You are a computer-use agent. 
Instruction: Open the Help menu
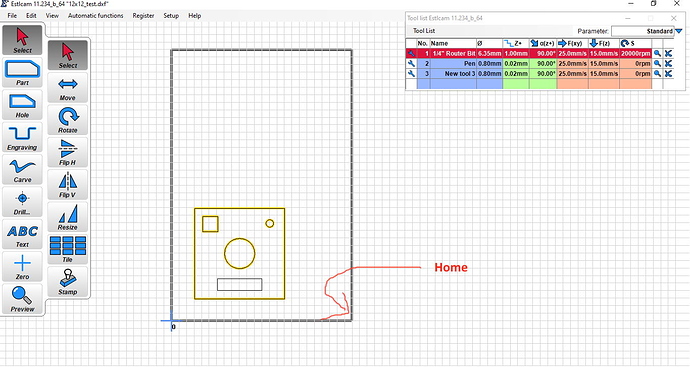click(195, 15)
